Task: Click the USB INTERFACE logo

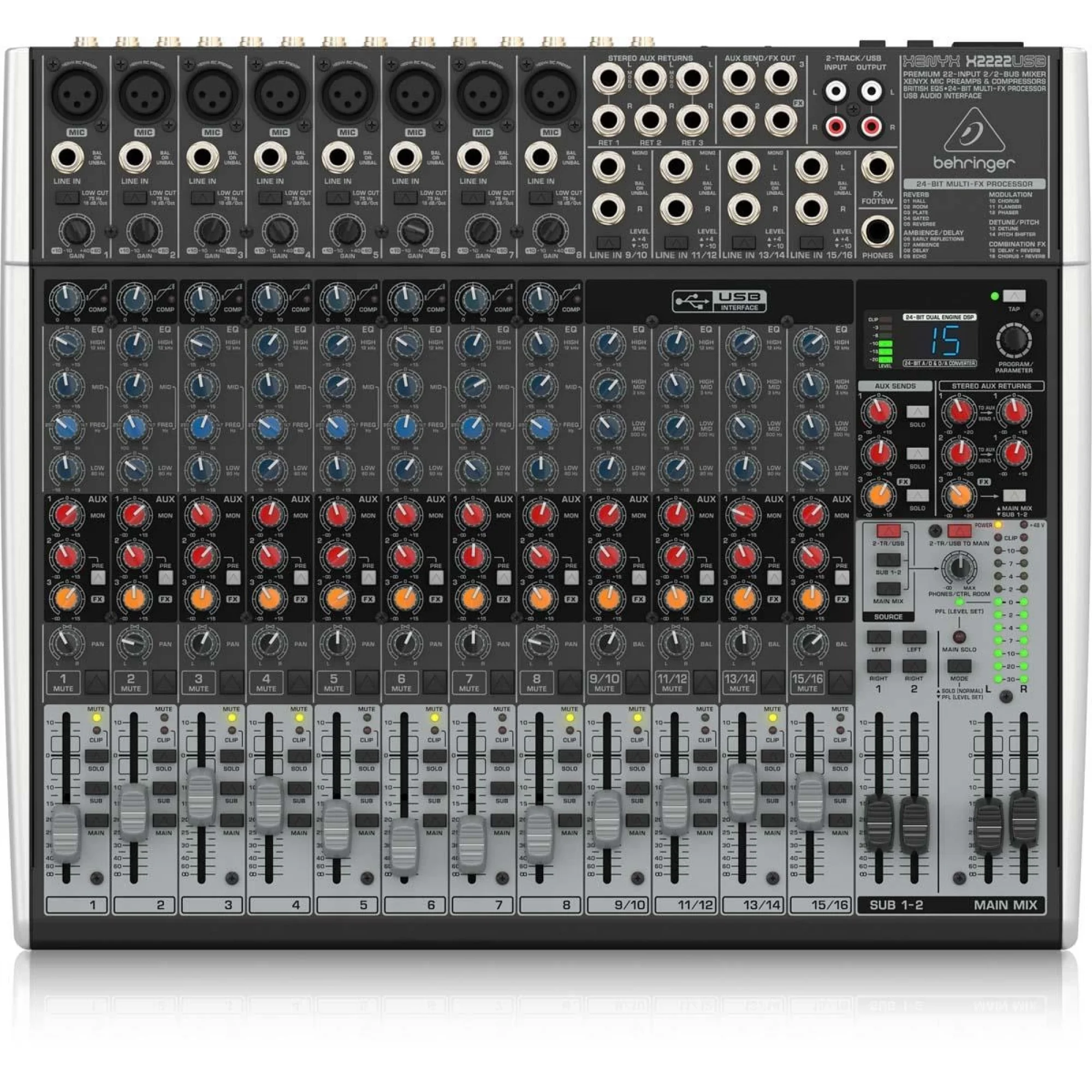Action: (x=719, y=301)
